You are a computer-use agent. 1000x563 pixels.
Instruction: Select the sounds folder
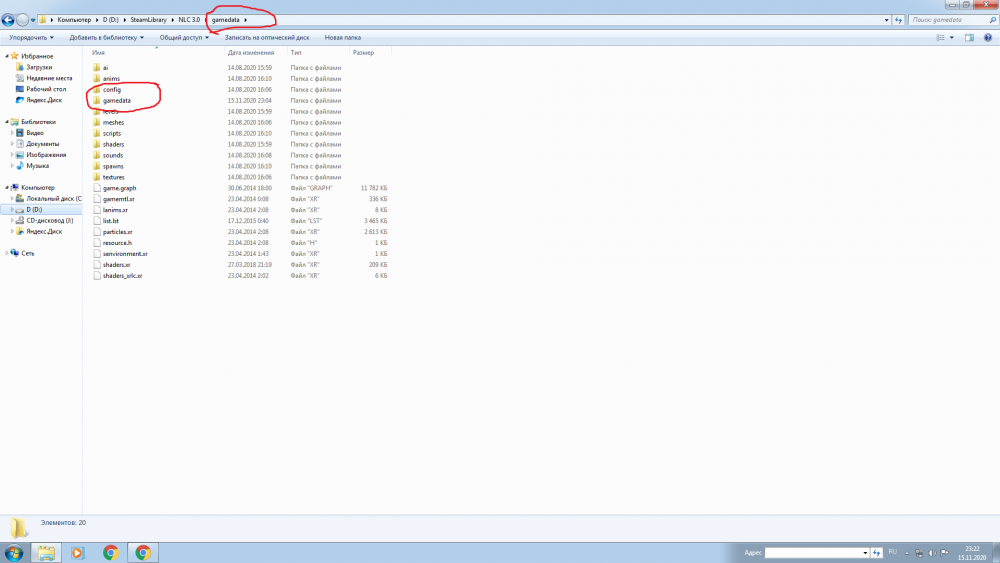[113, 155]
